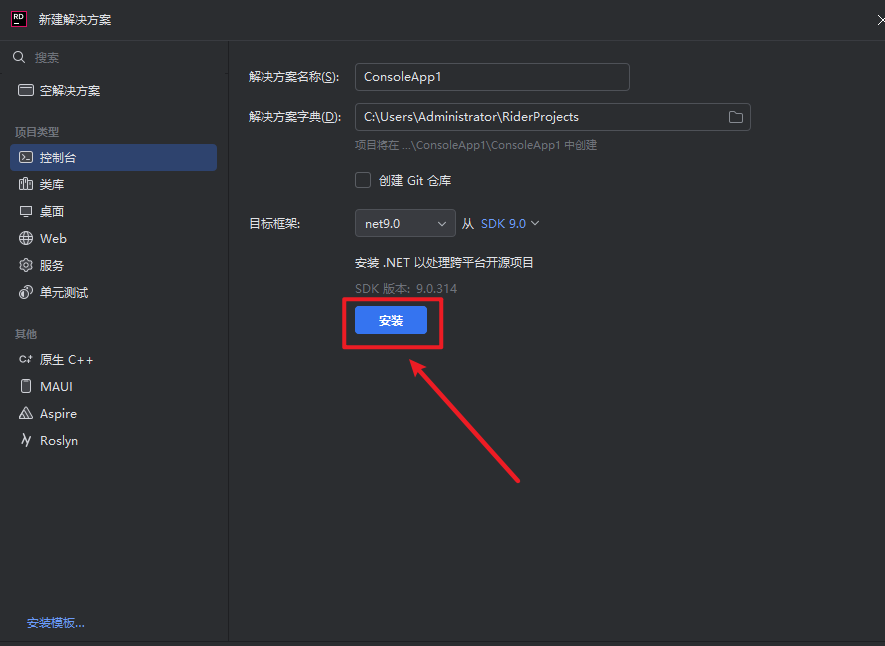This screenshot has width=885, height=646.
Task: Click the 搜索 template search box
Action: (x=113, y=57)
